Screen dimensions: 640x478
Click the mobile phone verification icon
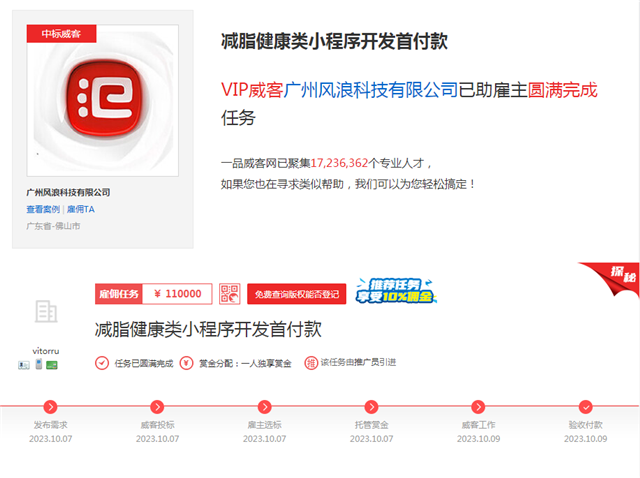click(39, 364)
